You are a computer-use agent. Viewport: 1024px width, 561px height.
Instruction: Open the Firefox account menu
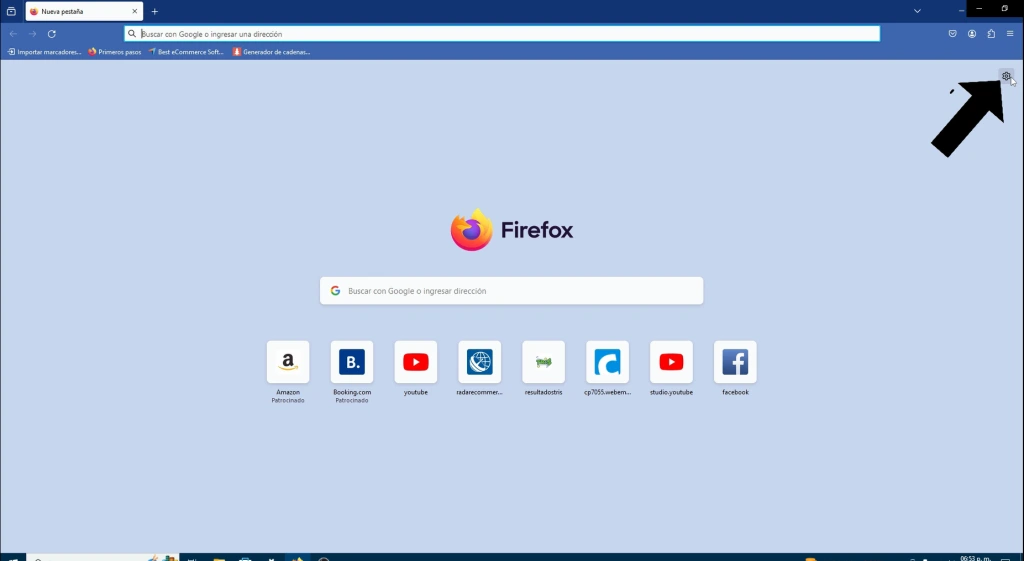tap(972, 34)
